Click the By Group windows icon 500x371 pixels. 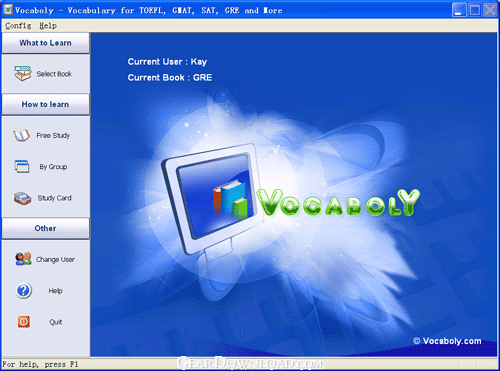point(22,166)
